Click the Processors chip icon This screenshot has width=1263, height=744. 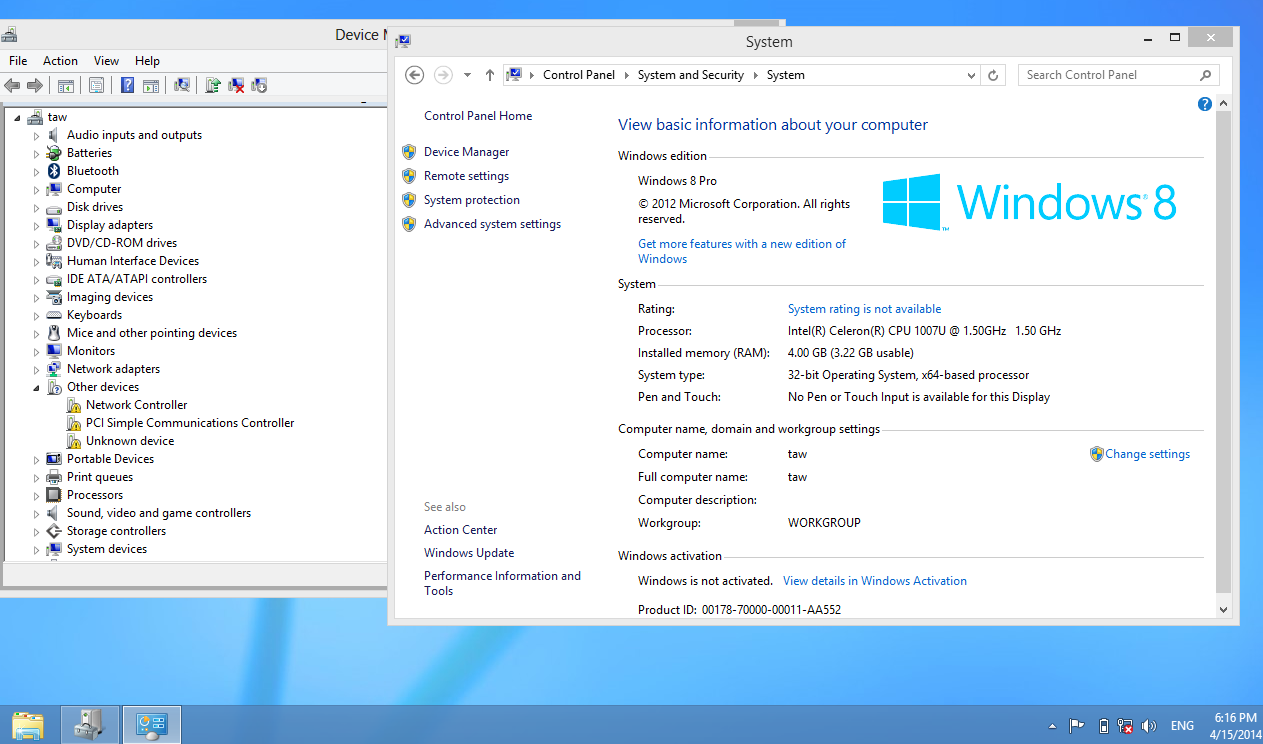[x=54, y=495]
